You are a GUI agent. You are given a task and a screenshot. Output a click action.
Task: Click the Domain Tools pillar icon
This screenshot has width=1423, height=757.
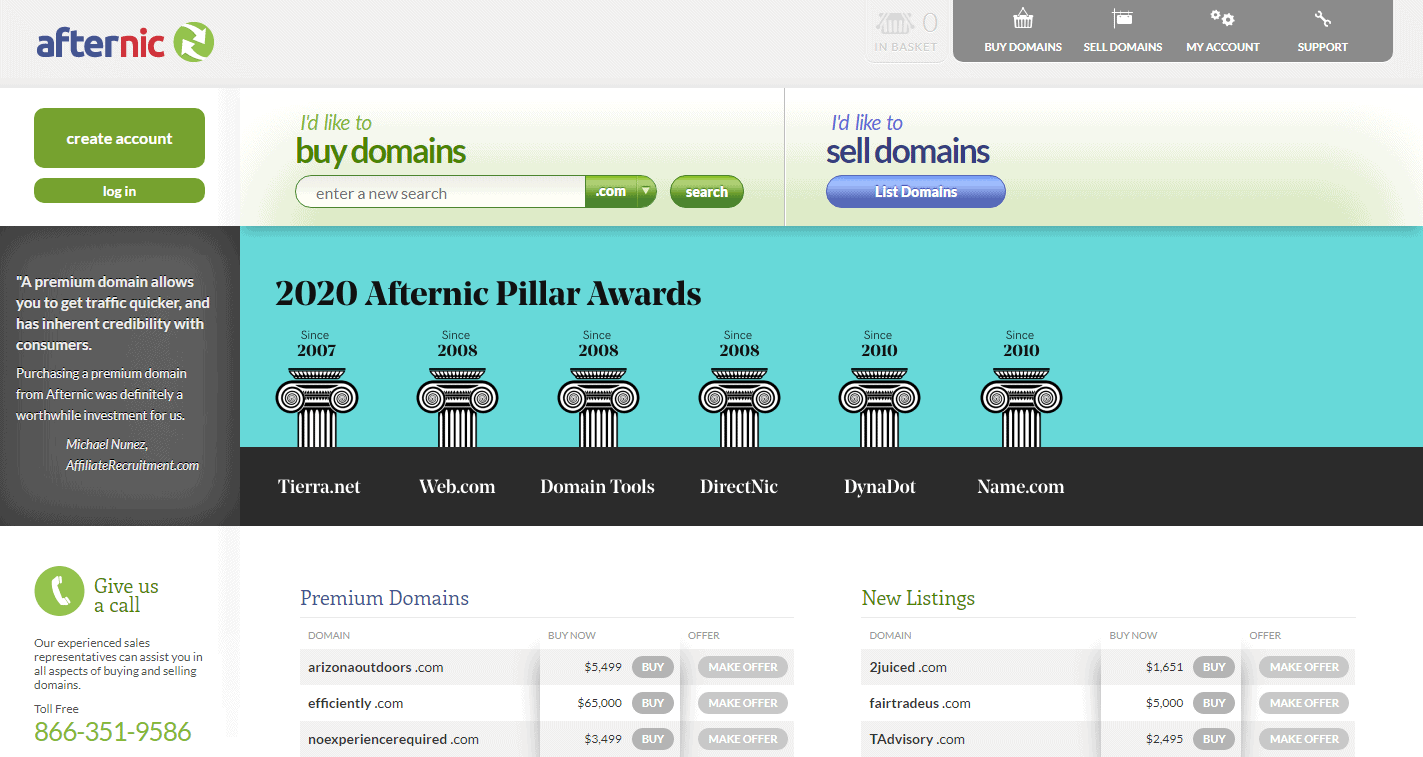click(598, 407)
